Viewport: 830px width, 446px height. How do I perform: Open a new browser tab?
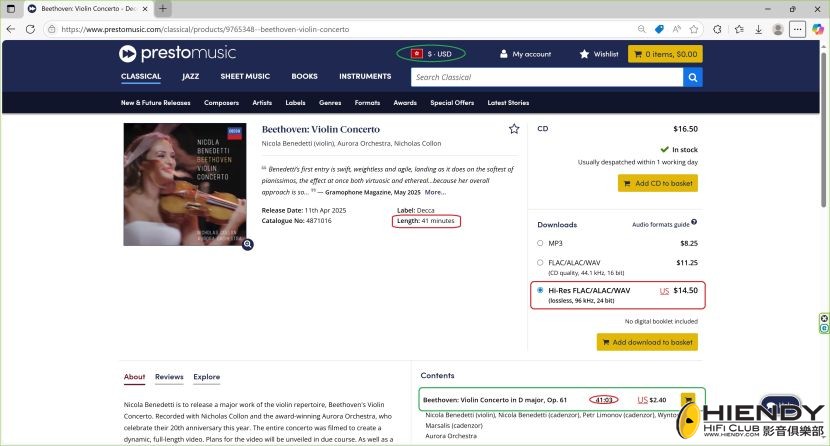[163, 8]
